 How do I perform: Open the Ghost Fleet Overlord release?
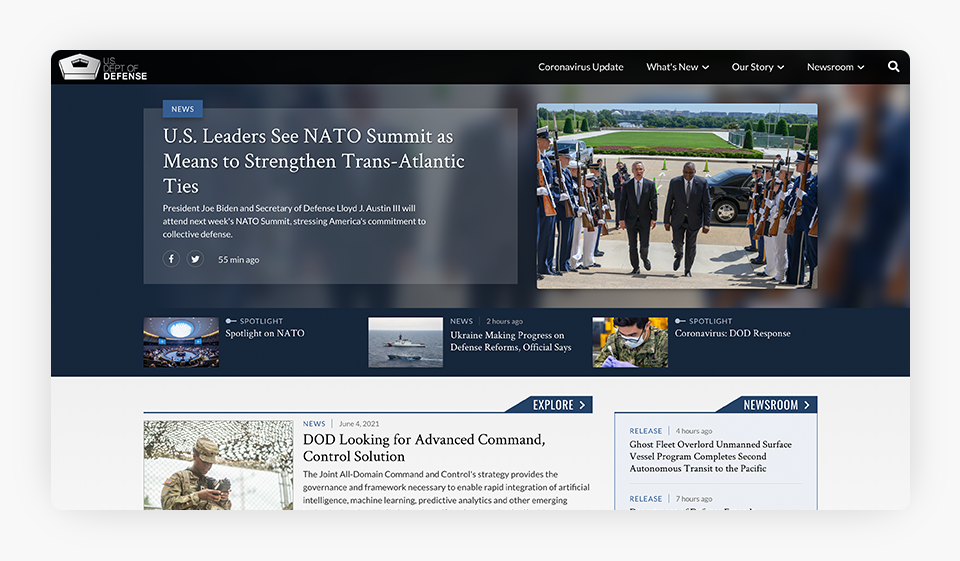710,456
